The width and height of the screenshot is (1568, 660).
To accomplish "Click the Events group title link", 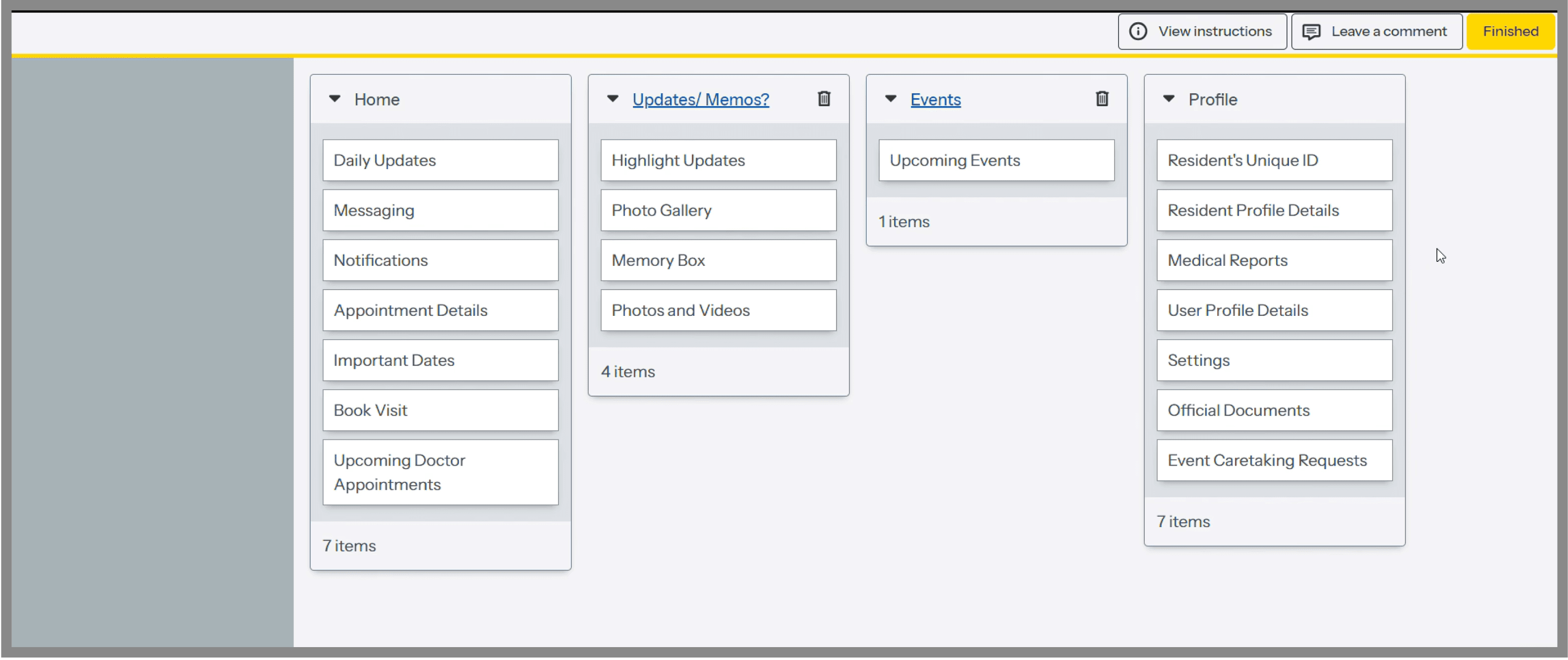I will [935, 99].
